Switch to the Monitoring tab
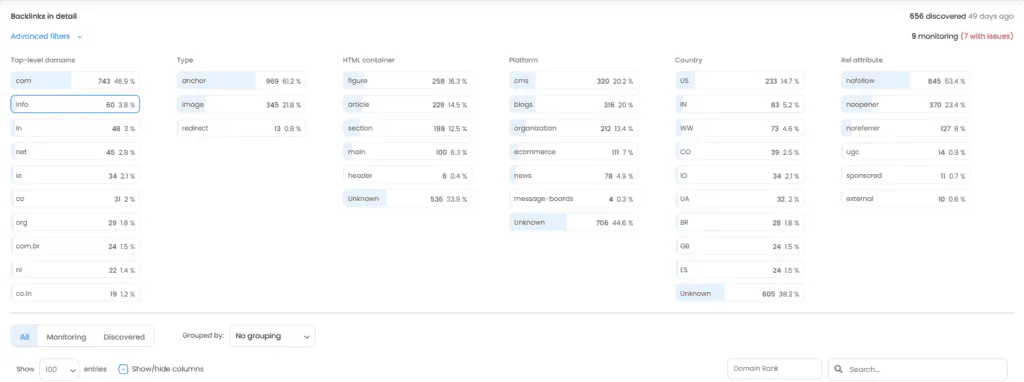The width and height of the screenshot is (1024, 382). [66, 337]
